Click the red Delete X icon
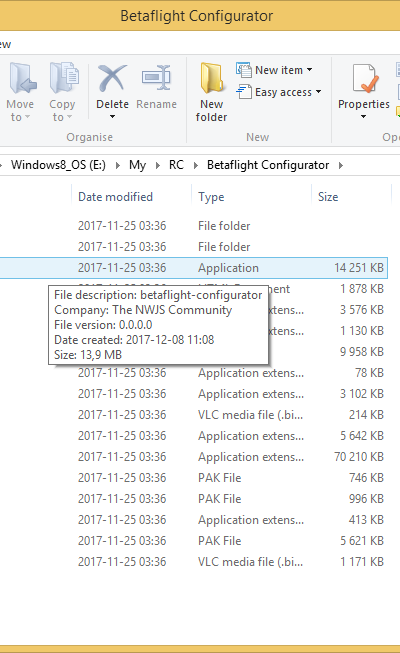This screenshot has height=653, width=400. pyautogui.click(x=112, y=78)
